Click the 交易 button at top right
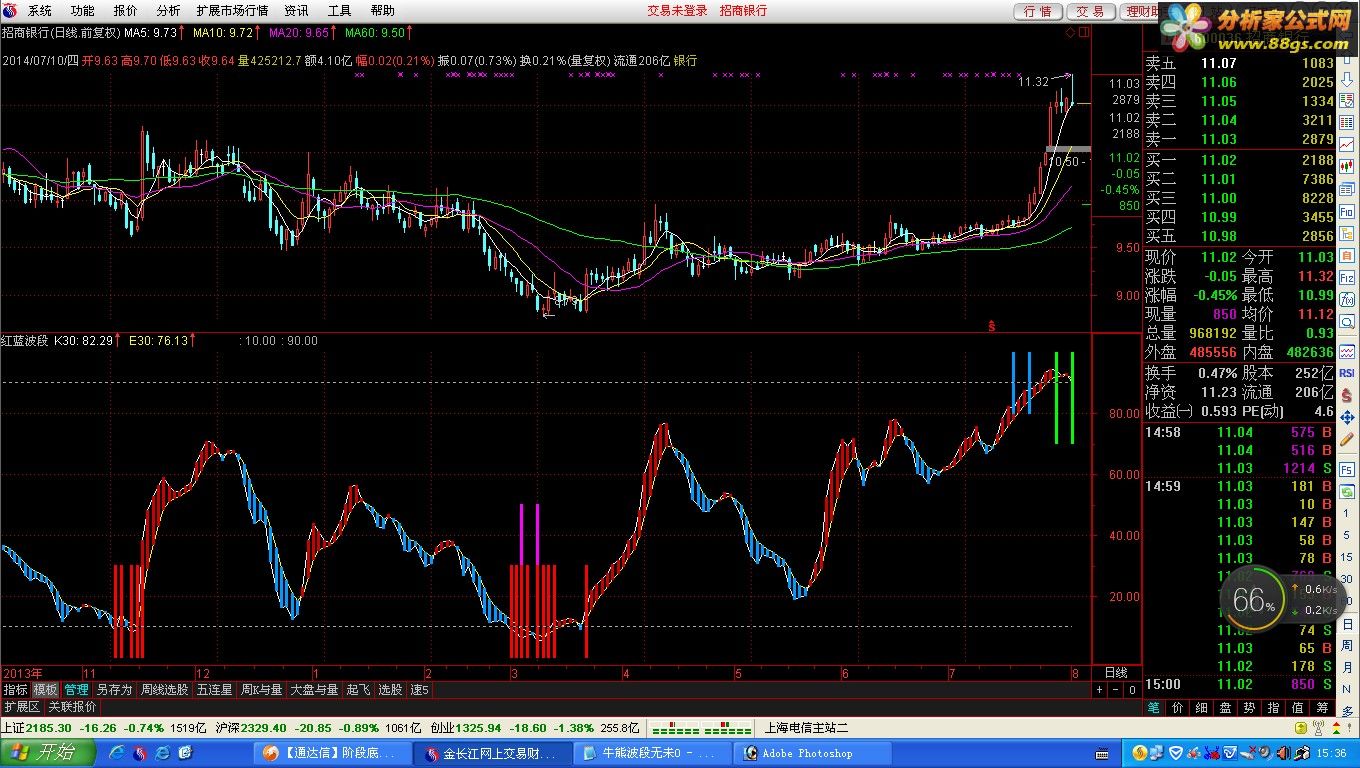Viewport: 1360px width, 768px height. tap(1090, 11)
